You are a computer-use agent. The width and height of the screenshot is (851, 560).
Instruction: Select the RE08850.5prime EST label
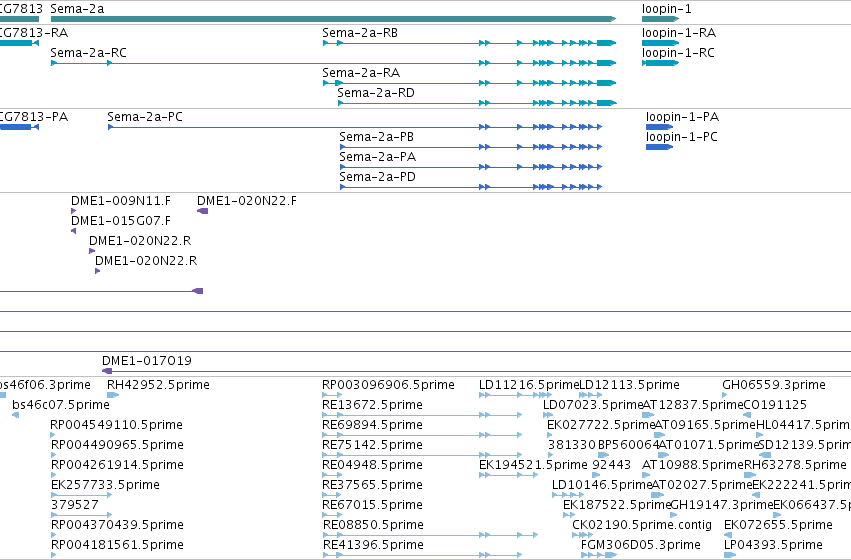click(373, 525)
